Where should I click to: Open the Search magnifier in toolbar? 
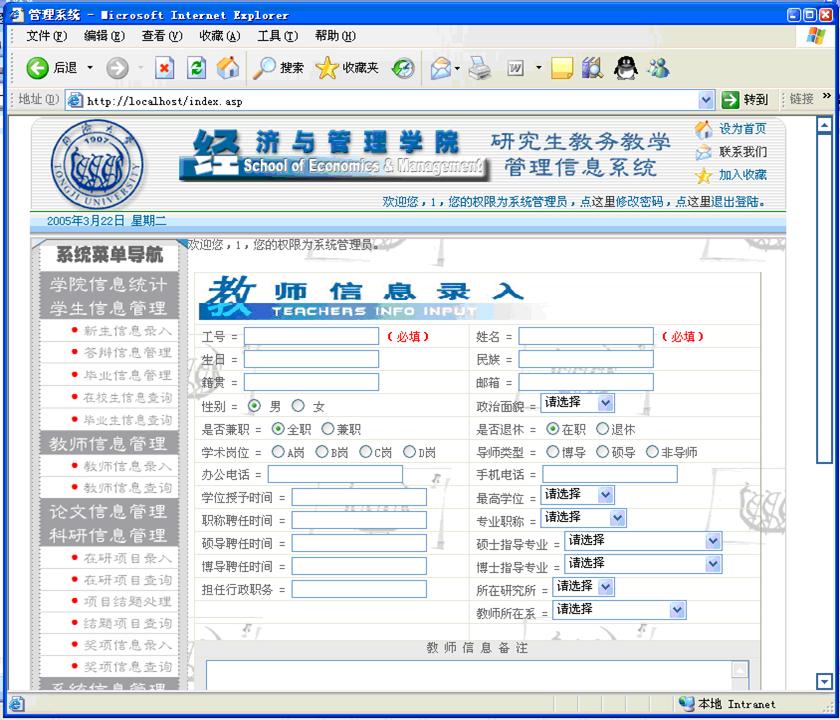[264, 68]
